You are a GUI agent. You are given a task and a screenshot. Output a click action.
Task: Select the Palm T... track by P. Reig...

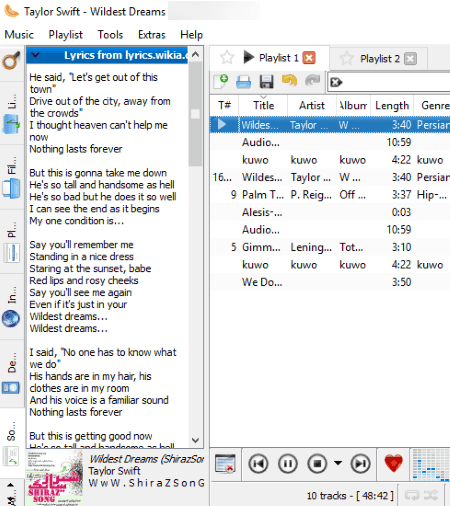(330, 195)
